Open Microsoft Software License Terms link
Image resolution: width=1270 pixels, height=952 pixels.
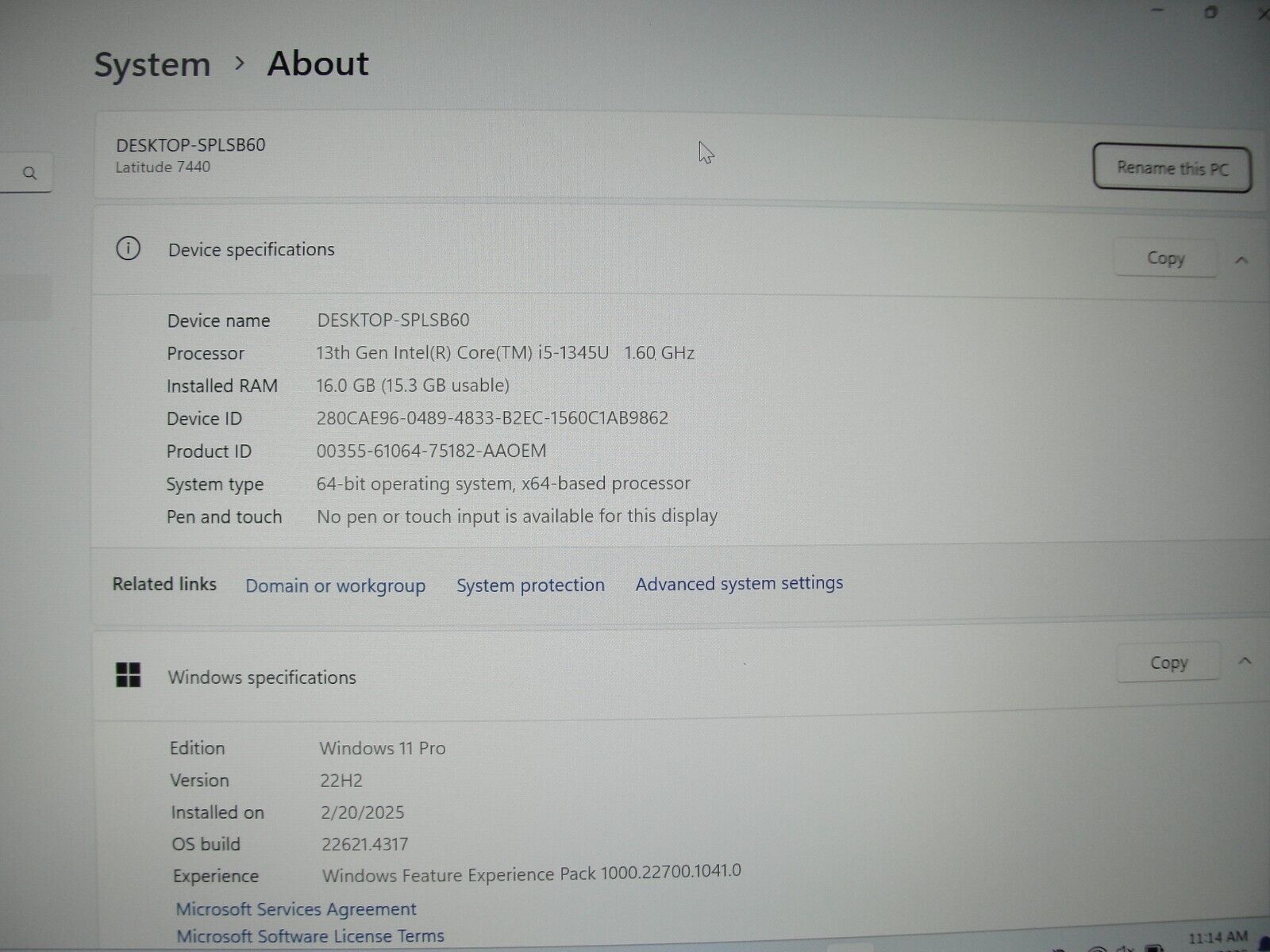[310, 936]
